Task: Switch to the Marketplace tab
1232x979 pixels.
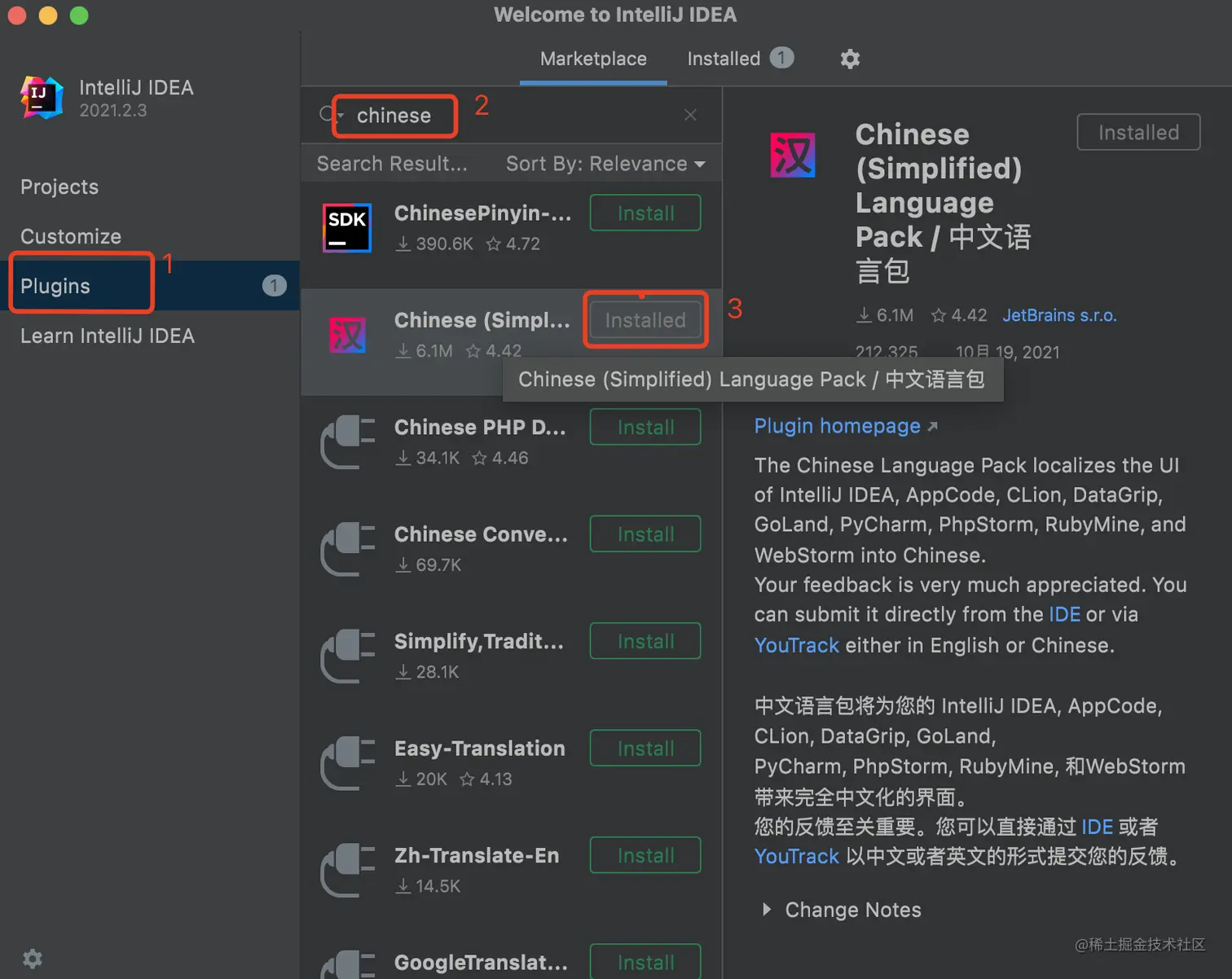Action: coord(593,59)
